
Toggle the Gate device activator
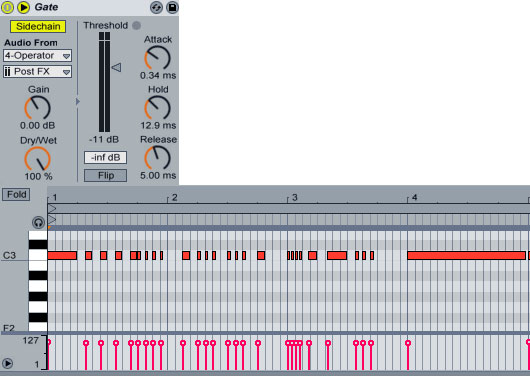point(7,7)
